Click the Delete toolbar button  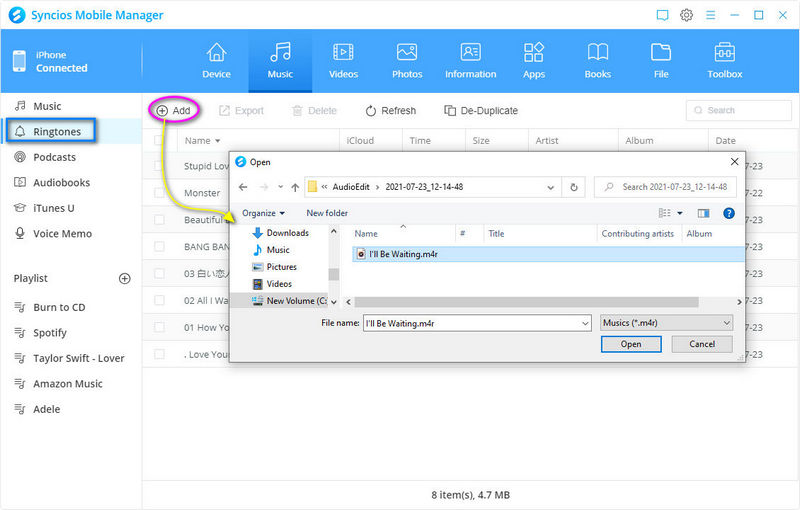[314, 111]
